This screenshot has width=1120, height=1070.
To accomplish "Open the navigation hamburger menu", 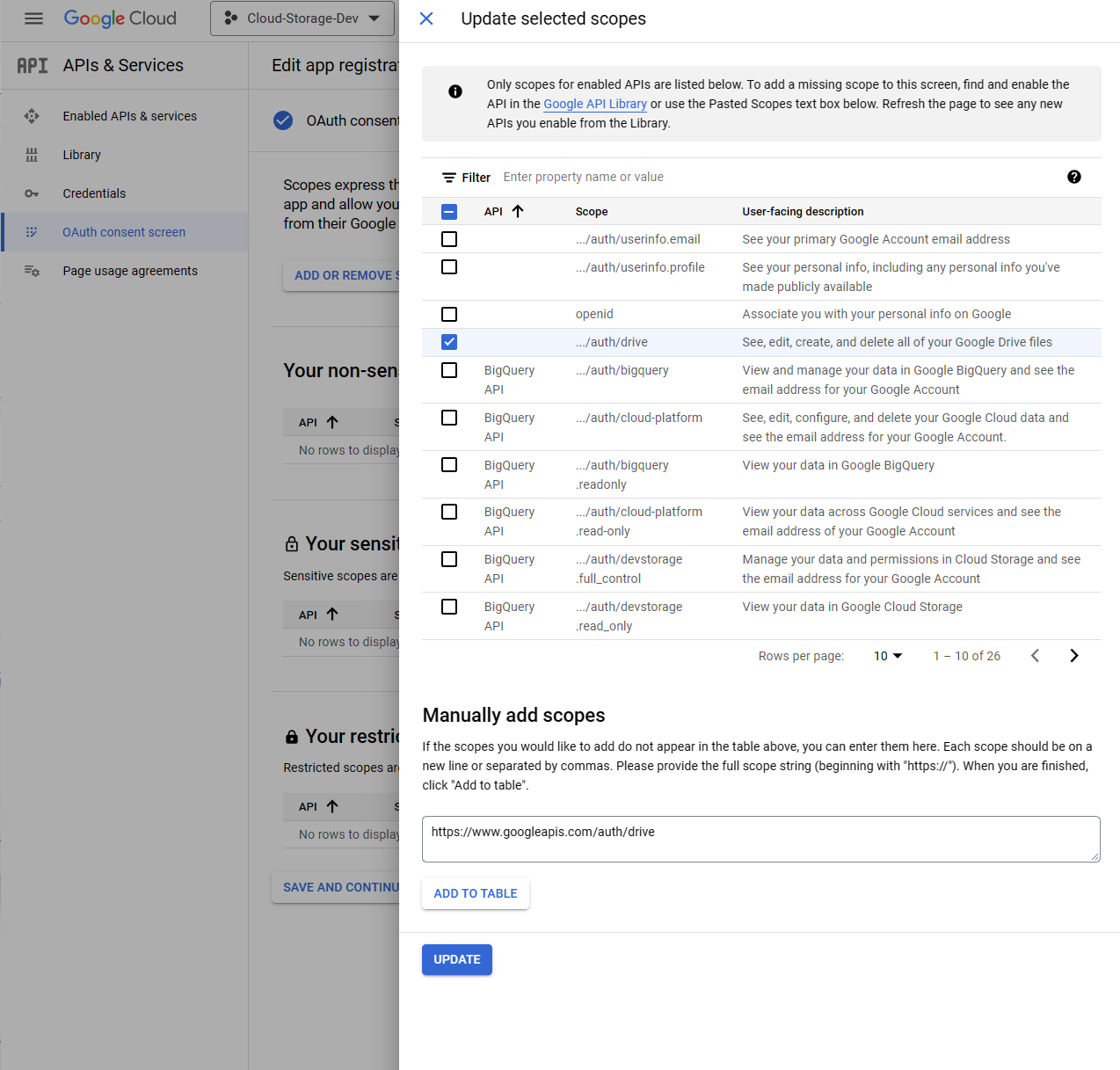I will [33, 18].
